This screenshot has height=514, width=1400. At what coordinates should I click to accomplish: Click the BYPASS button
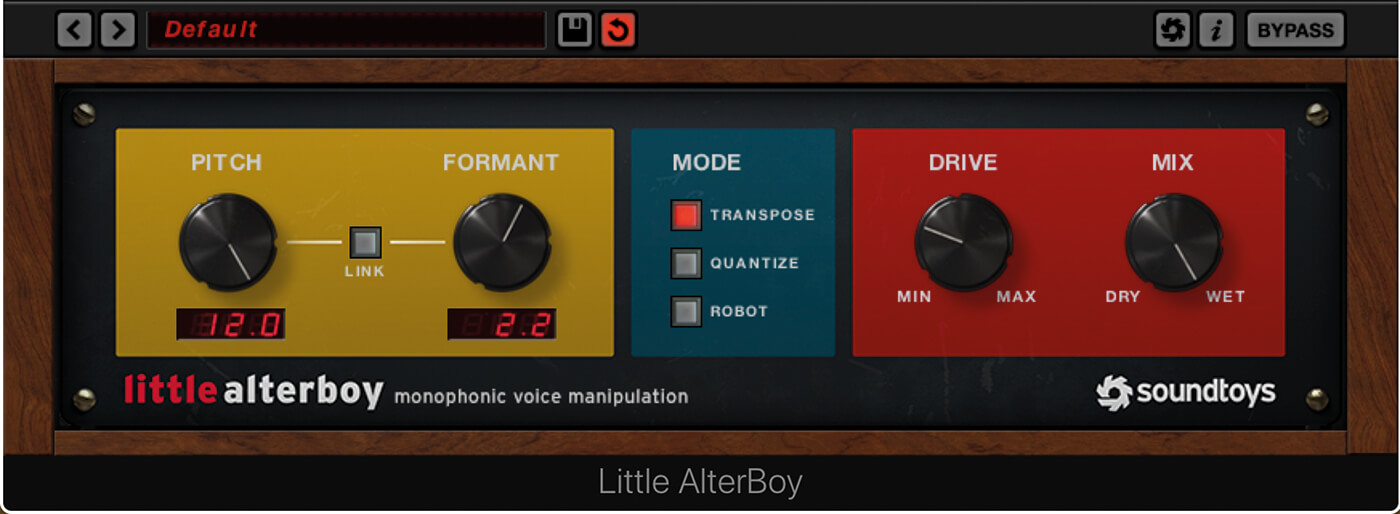[x=1295, y=30]
